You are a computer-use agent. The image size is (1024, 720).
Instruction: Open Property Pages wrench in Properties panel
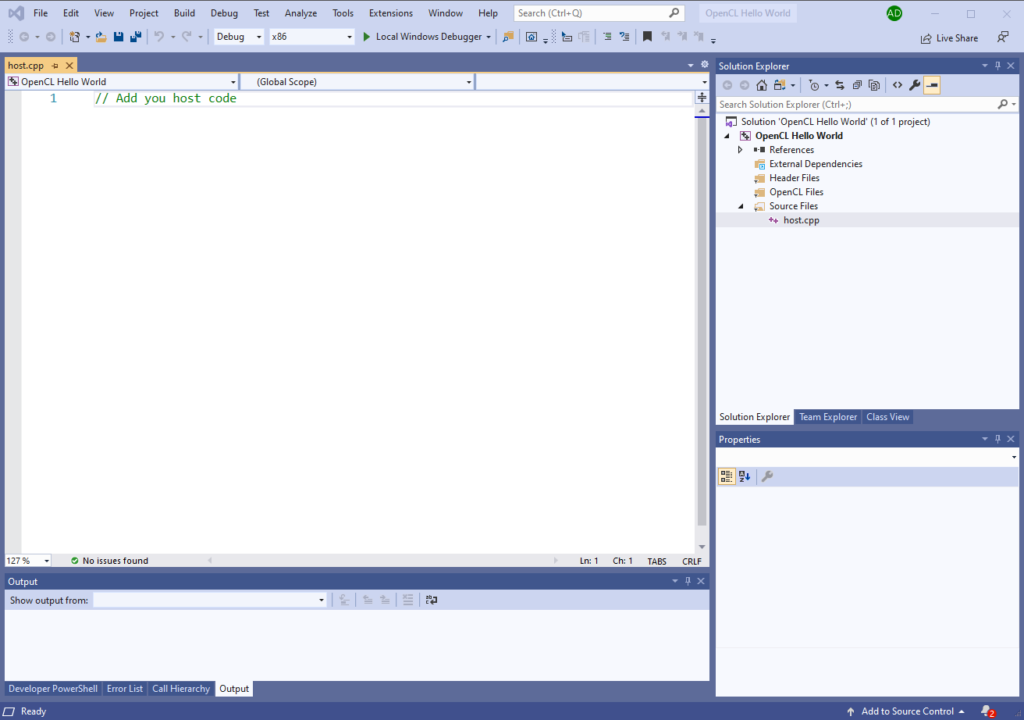[x=767, y=476]
